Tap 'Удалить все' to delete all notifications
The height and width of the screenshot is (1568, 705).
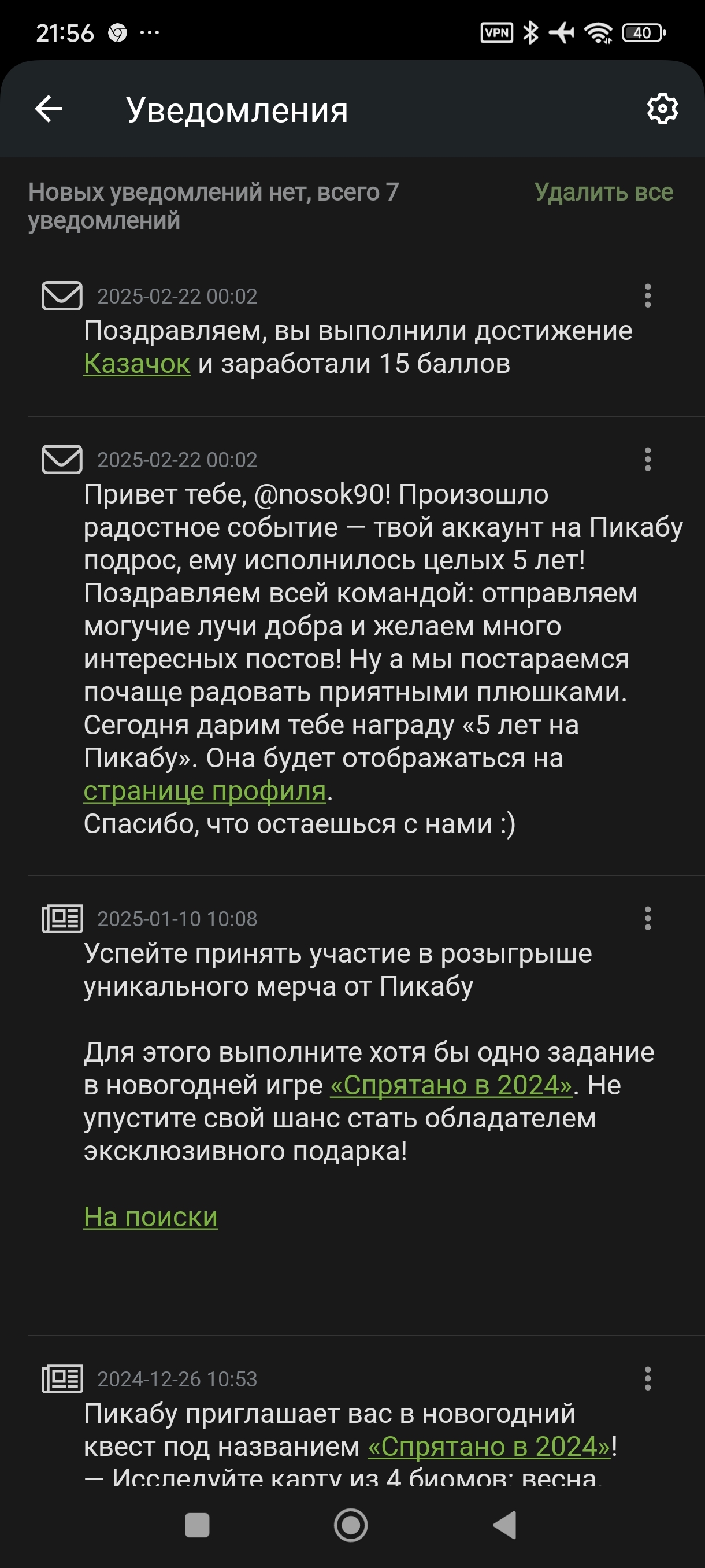click(603, 193)
